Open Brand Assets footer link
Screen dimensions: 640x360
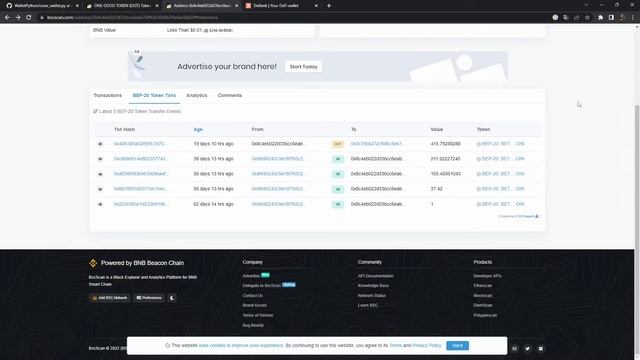[x=255, y=305]
